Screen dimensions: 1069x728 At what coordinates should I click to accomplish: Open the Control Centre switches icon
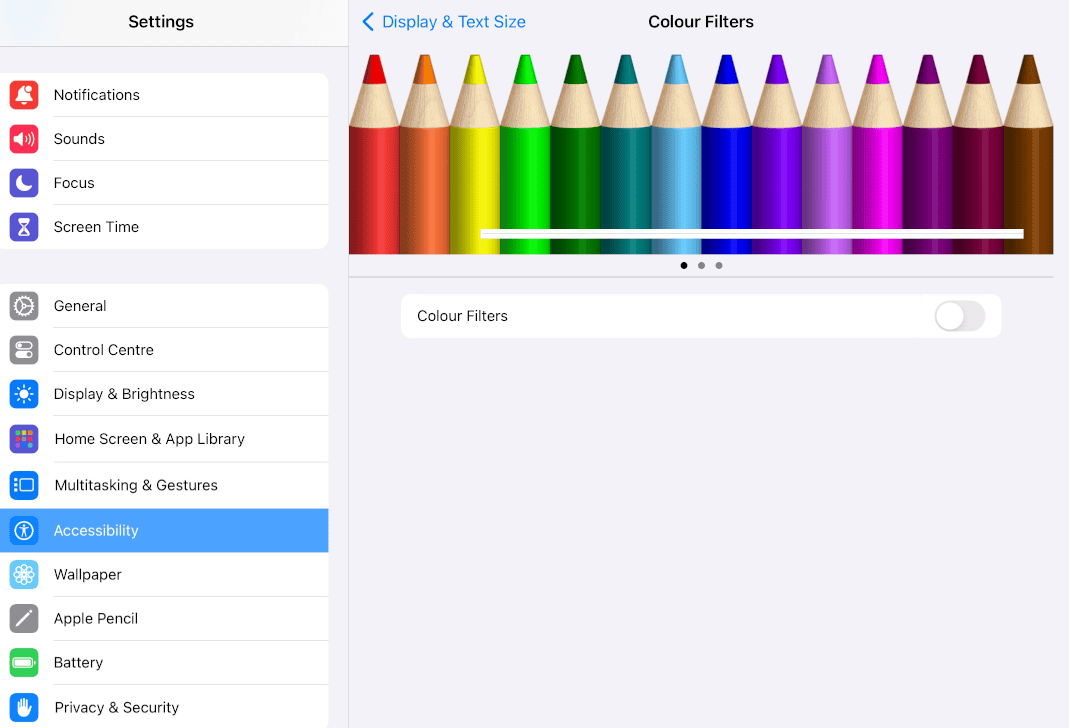click(24, 350)
